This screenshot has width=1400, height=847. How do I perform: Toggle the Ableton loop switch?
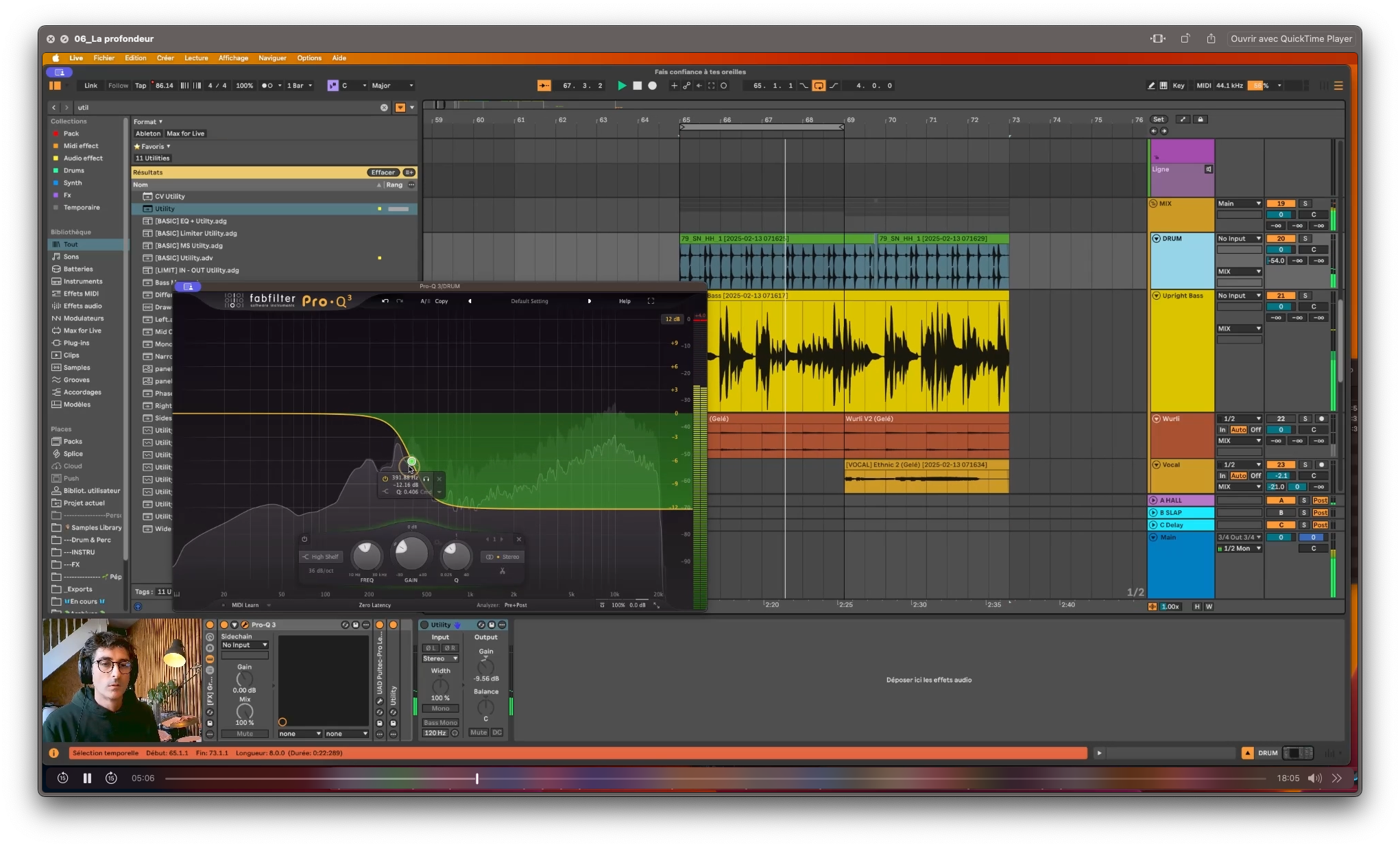point(819,86)
